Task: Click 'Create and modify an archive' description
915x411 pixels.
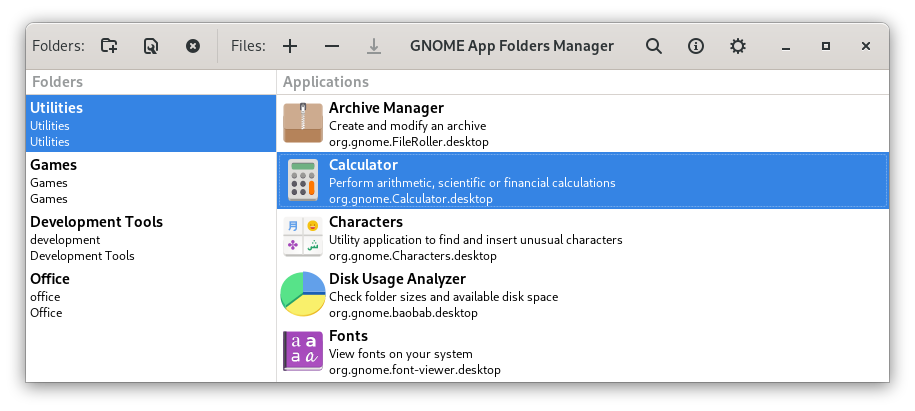Action: tap(407, 126)
